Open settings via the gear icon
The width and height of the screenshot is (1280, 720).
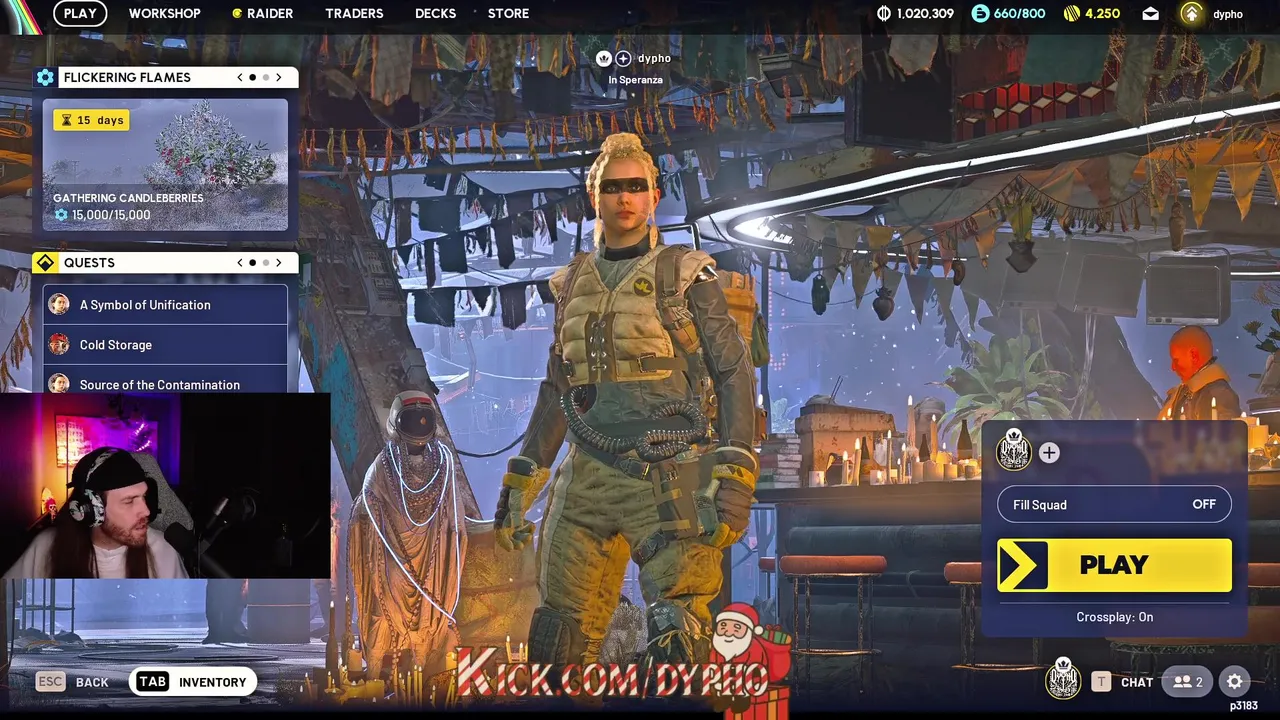click(1235, 682)
